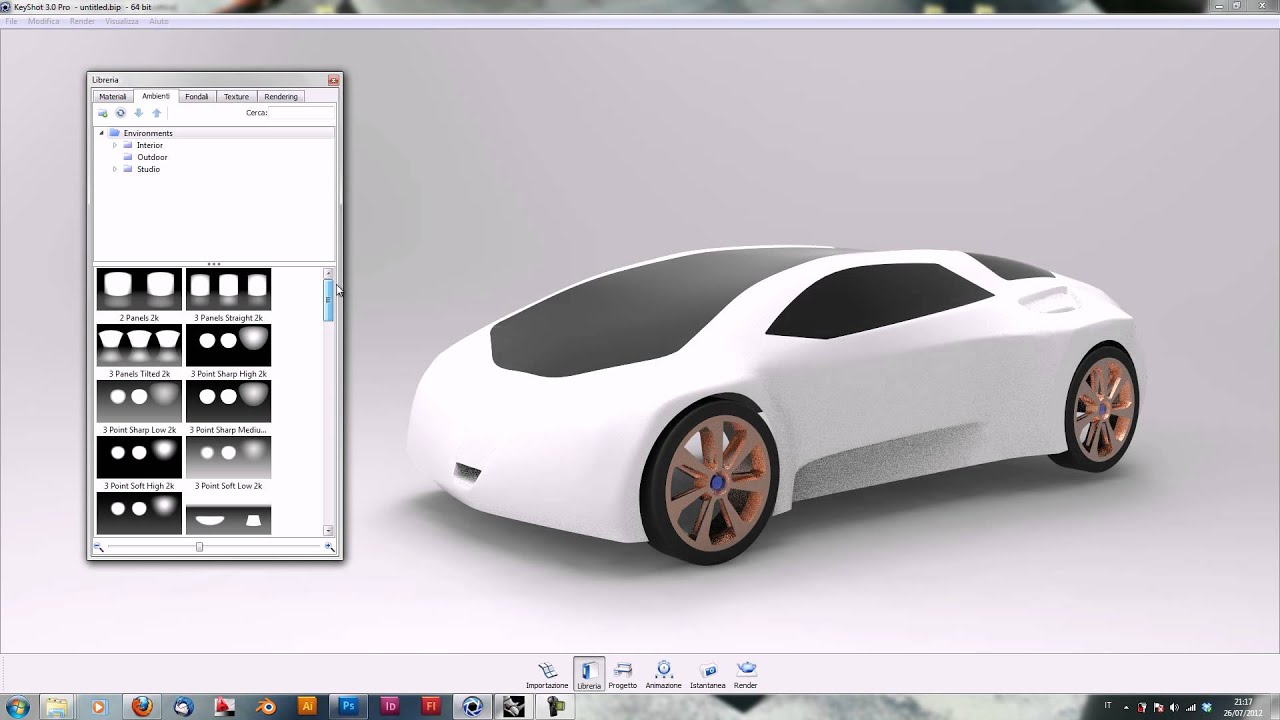Click the thumbnail list scrollbar down arrow

coord(328,531)
